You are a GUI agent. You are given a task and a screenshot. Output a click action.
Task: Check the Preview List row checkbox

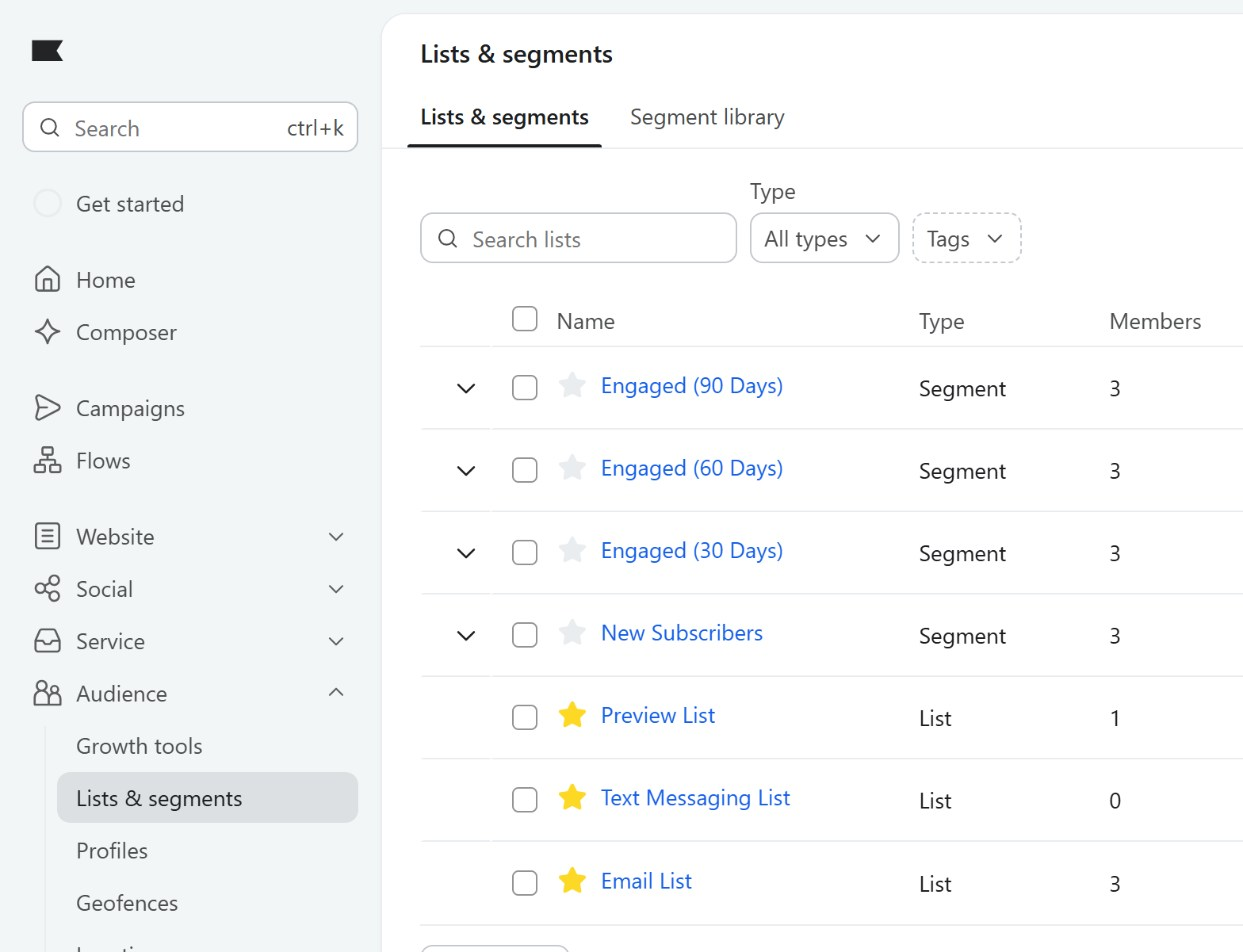(525, 717)
